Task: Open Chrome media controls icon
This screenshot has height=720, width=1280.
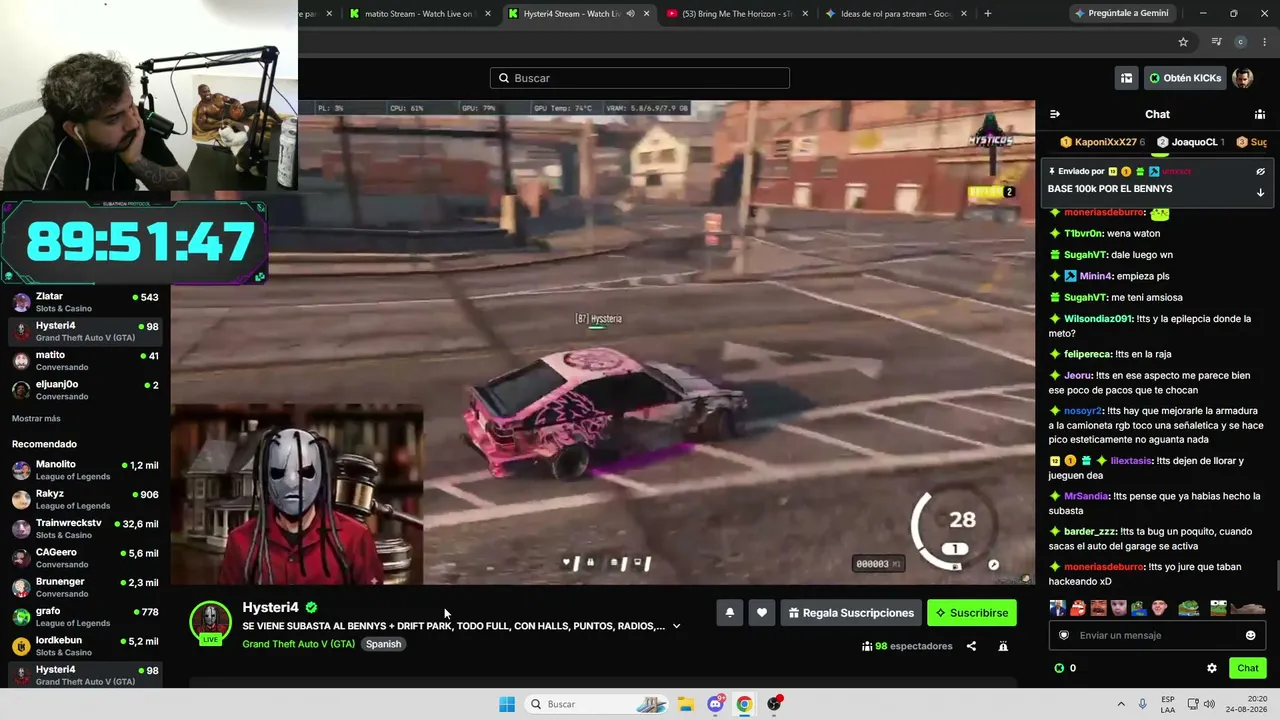Action: pos(1216,42)
